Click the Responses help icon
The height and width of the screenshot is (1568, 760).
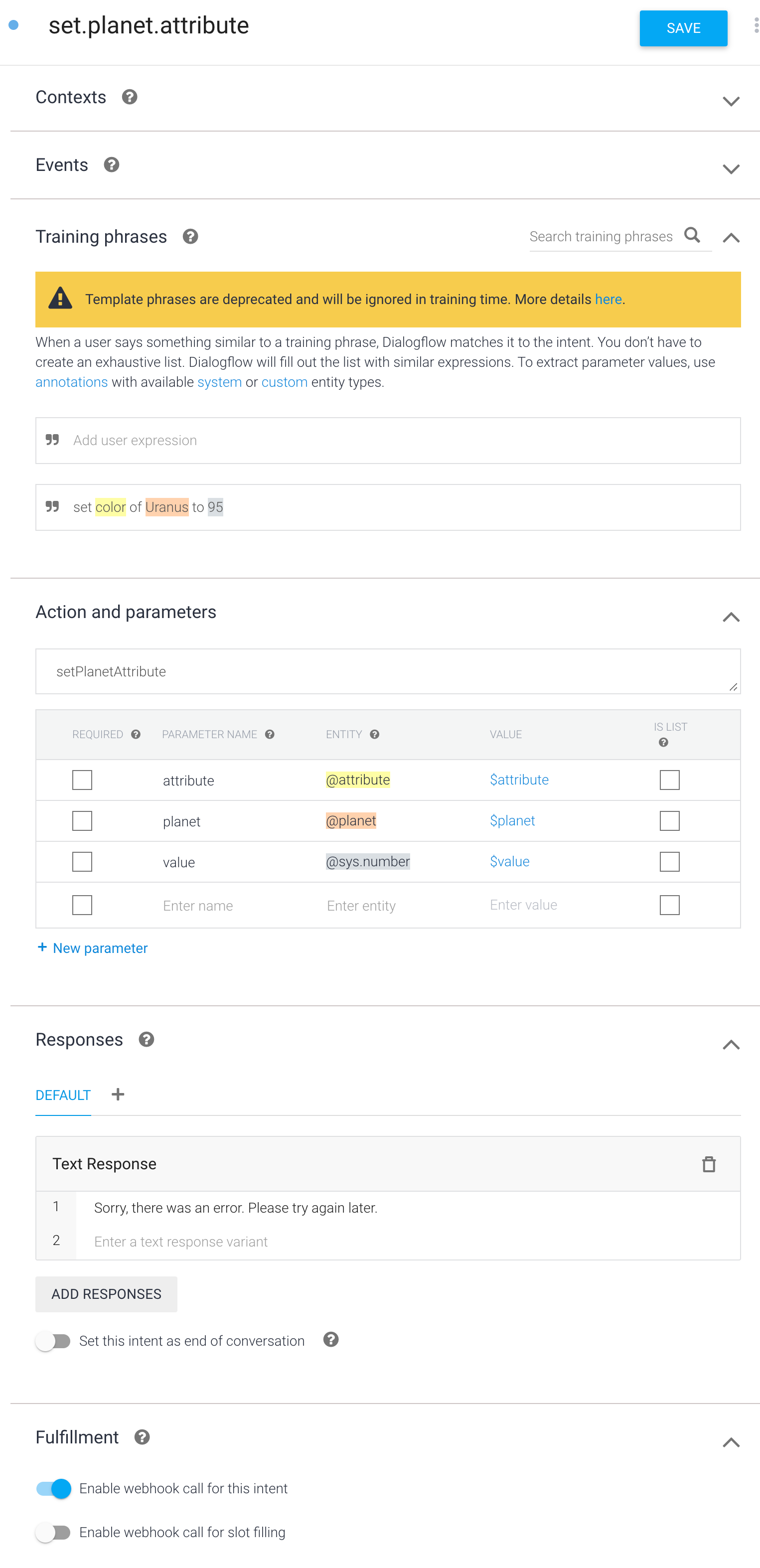[x=146, y=1040]
